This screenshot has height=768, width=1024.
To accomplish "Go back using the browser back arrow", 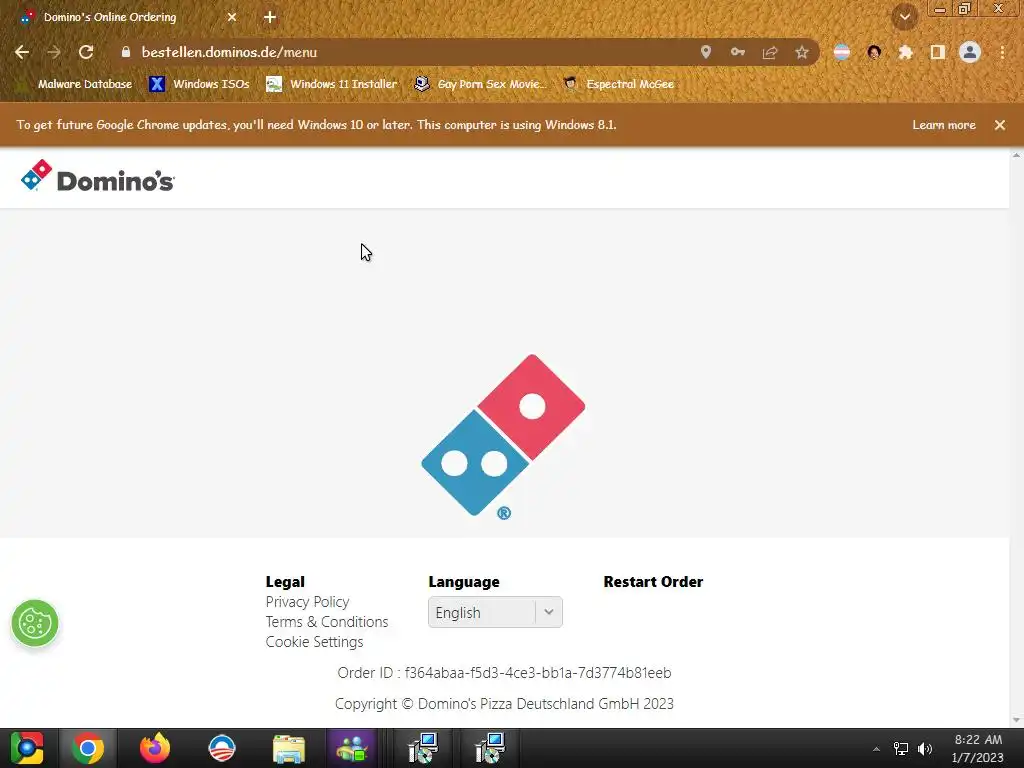I will click(22, 52).
